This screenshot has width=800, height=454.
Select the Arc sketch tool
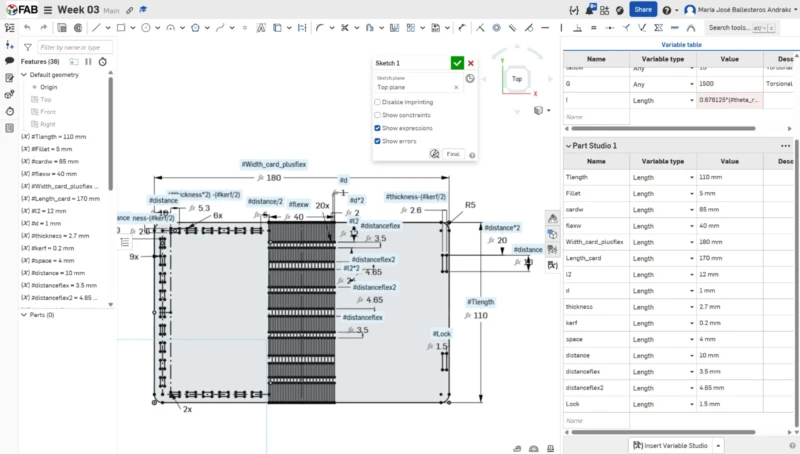(x=170, y=28)
